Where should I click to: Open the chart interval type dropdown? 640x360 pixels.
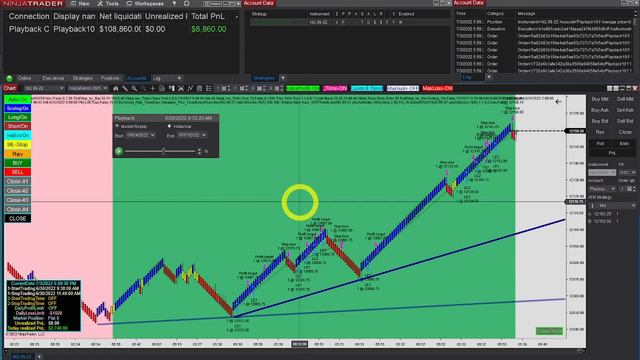(x=87, y=88)
